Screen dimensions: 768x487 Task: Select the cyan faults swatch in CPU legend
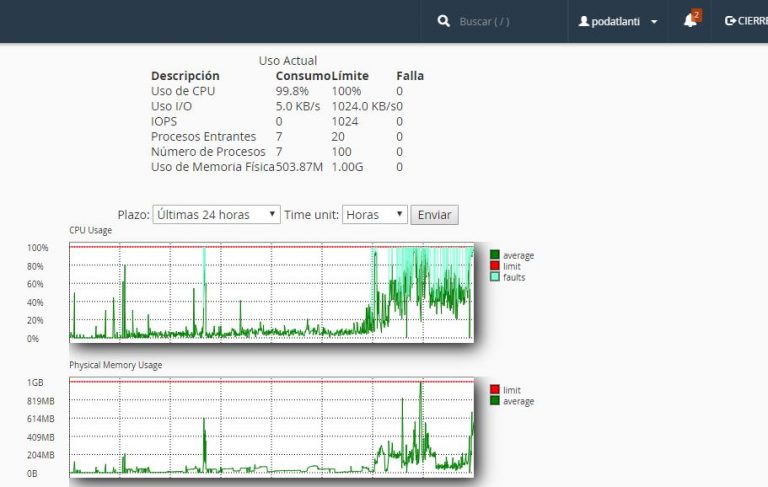pos(495,277)
